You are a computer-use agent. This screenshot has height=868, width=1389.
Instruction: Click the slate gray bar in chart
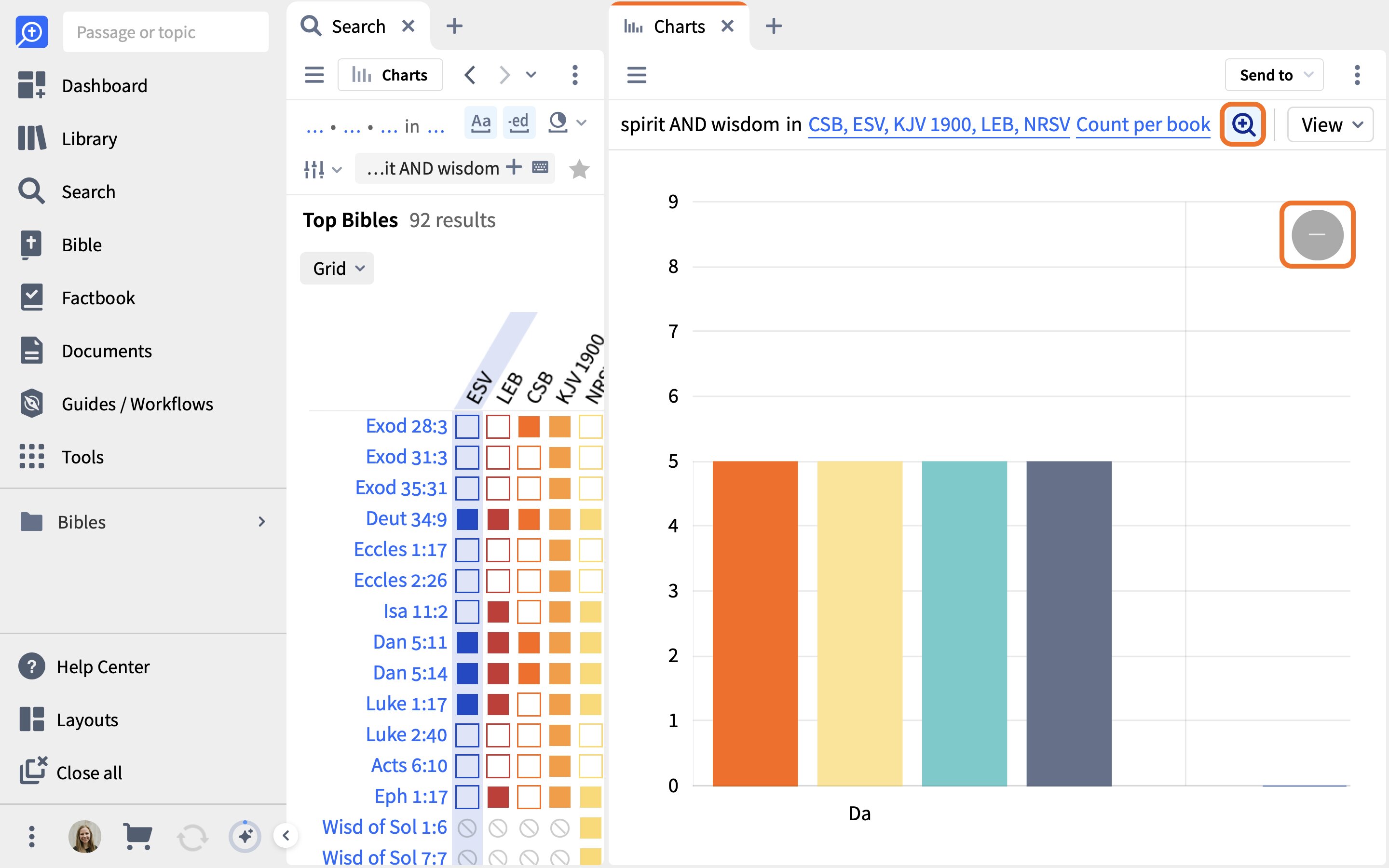pyautogui.click(x=1069, y=624)
